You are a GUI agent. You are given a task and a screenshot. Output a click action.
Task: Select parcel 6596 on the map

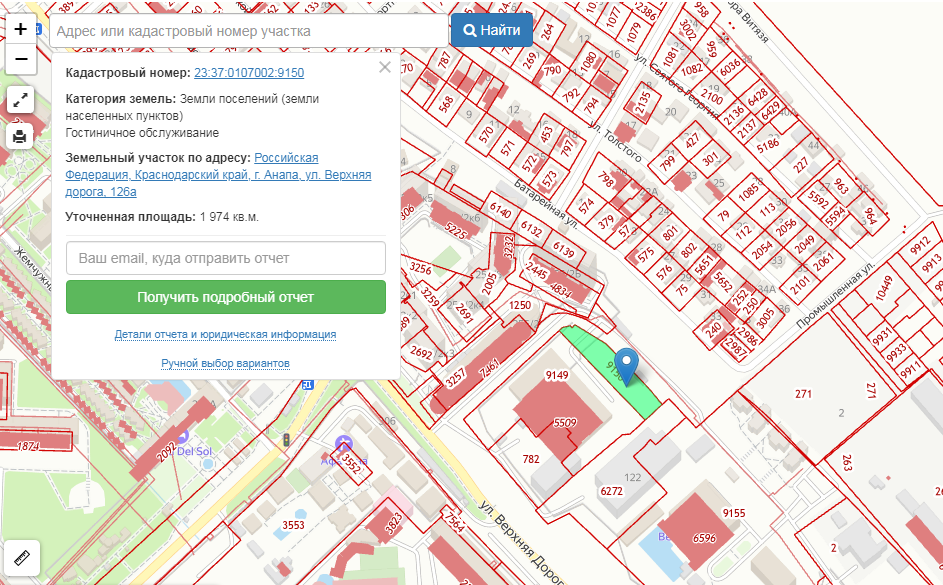coord(703,538)
